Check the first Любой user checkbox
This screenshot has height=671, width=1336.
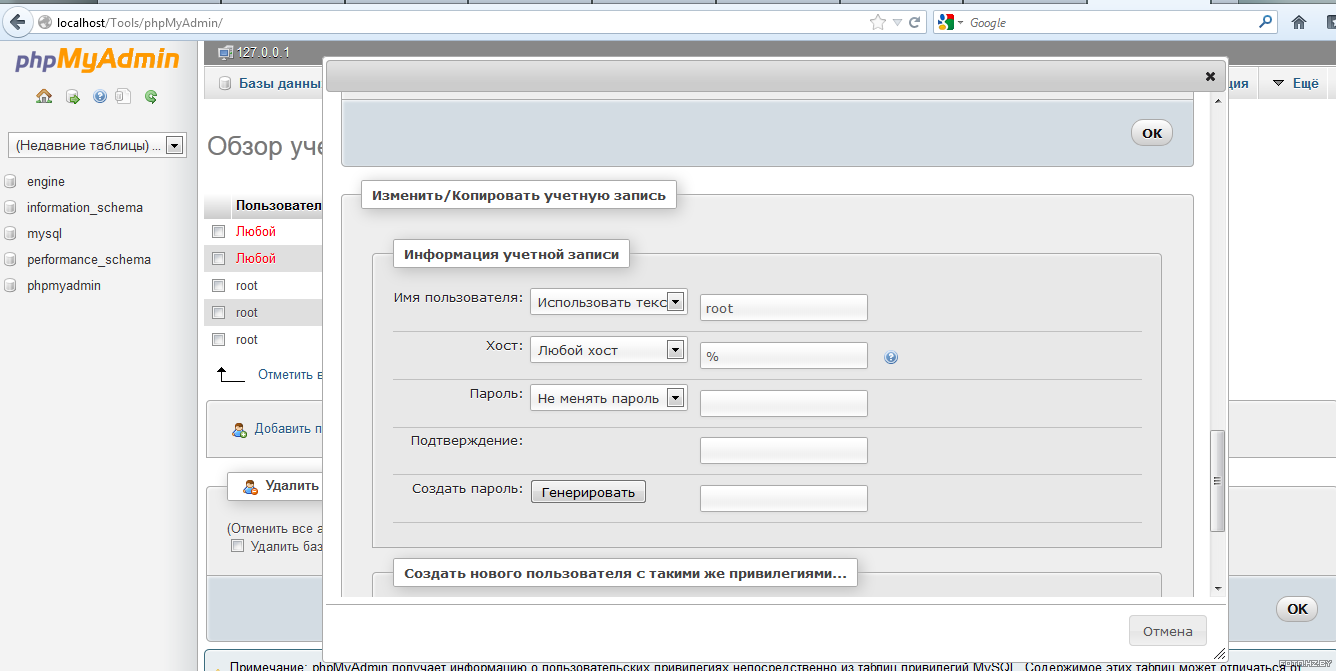point(218,232)
